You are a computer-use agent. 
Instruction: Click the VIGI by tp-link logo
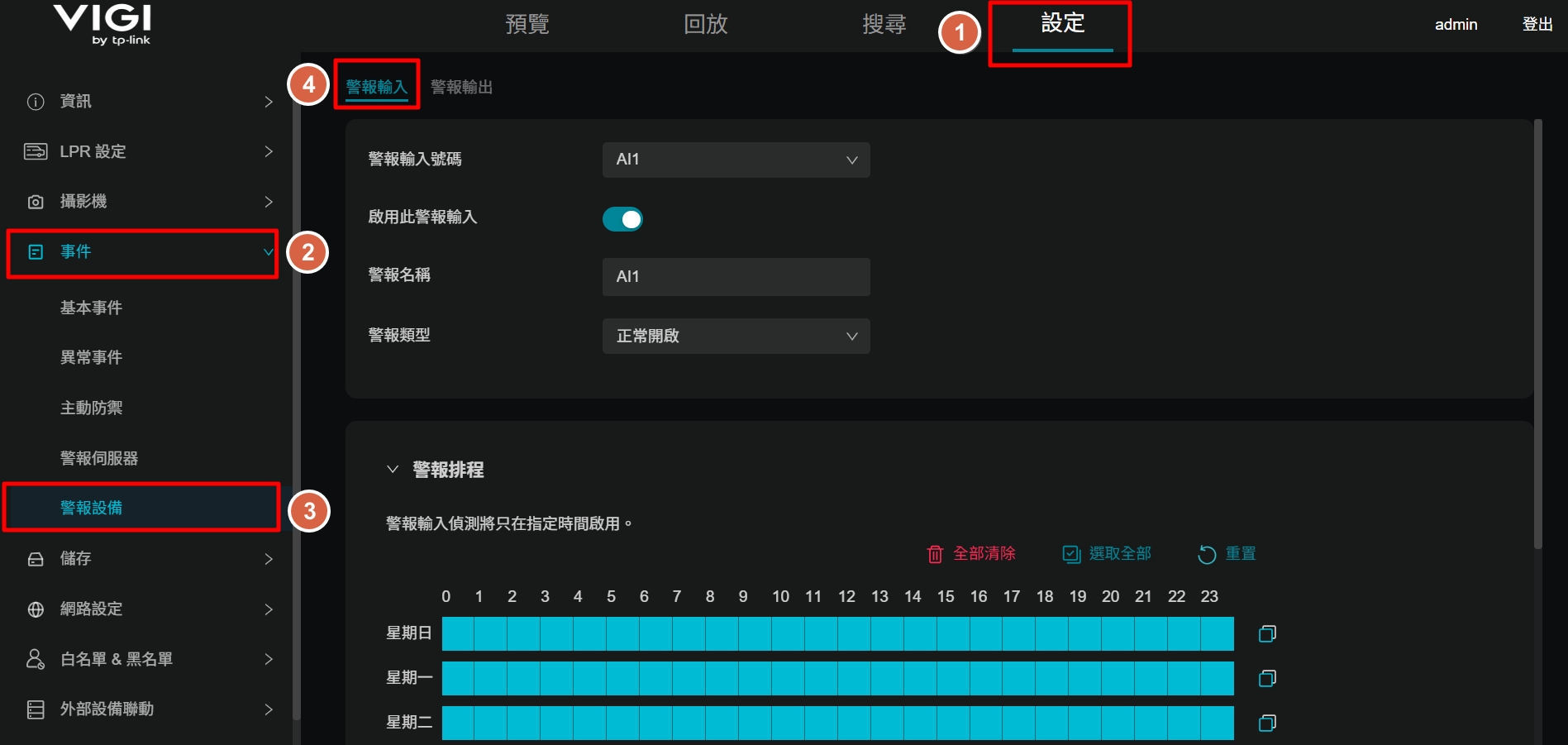click(x=102, y=24)
